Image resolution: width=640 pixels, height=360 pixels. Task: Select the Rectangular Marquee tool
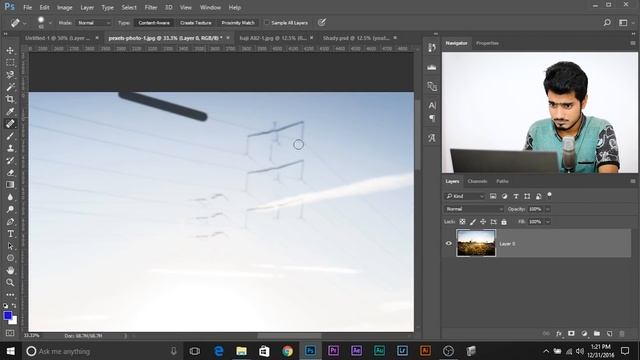point(10,63)
